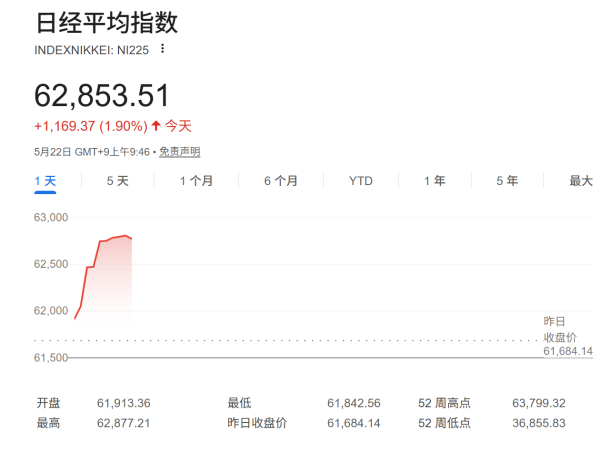Screen dimensions: 600x451
Task: Click the 日经平均指数 title
Action: [107, 23]
